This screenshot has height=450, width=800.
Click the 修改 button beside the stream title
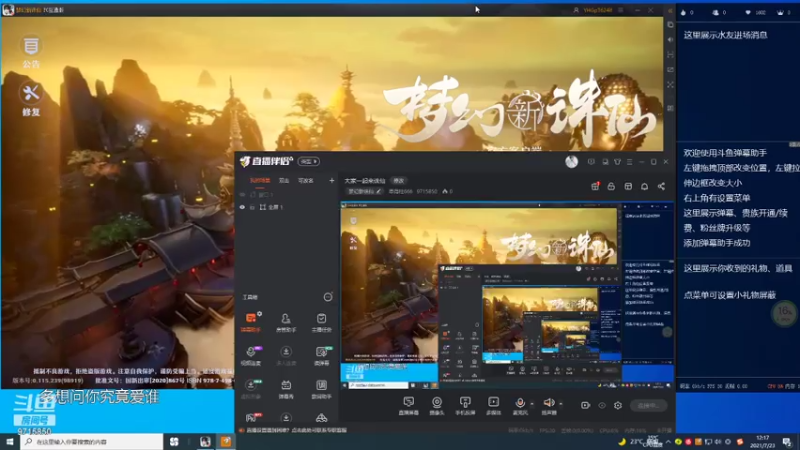[398, 181]
